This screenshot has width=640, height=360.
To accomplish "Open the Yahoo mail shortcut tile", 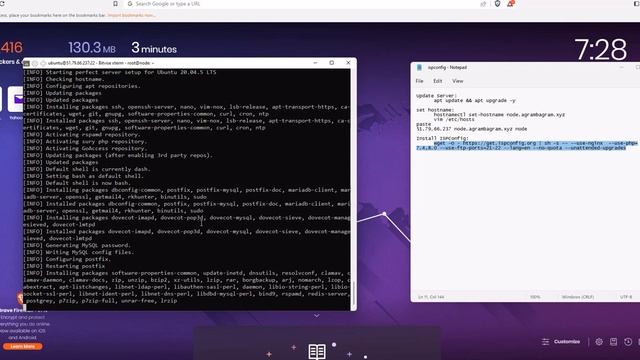I will [16, 99].
